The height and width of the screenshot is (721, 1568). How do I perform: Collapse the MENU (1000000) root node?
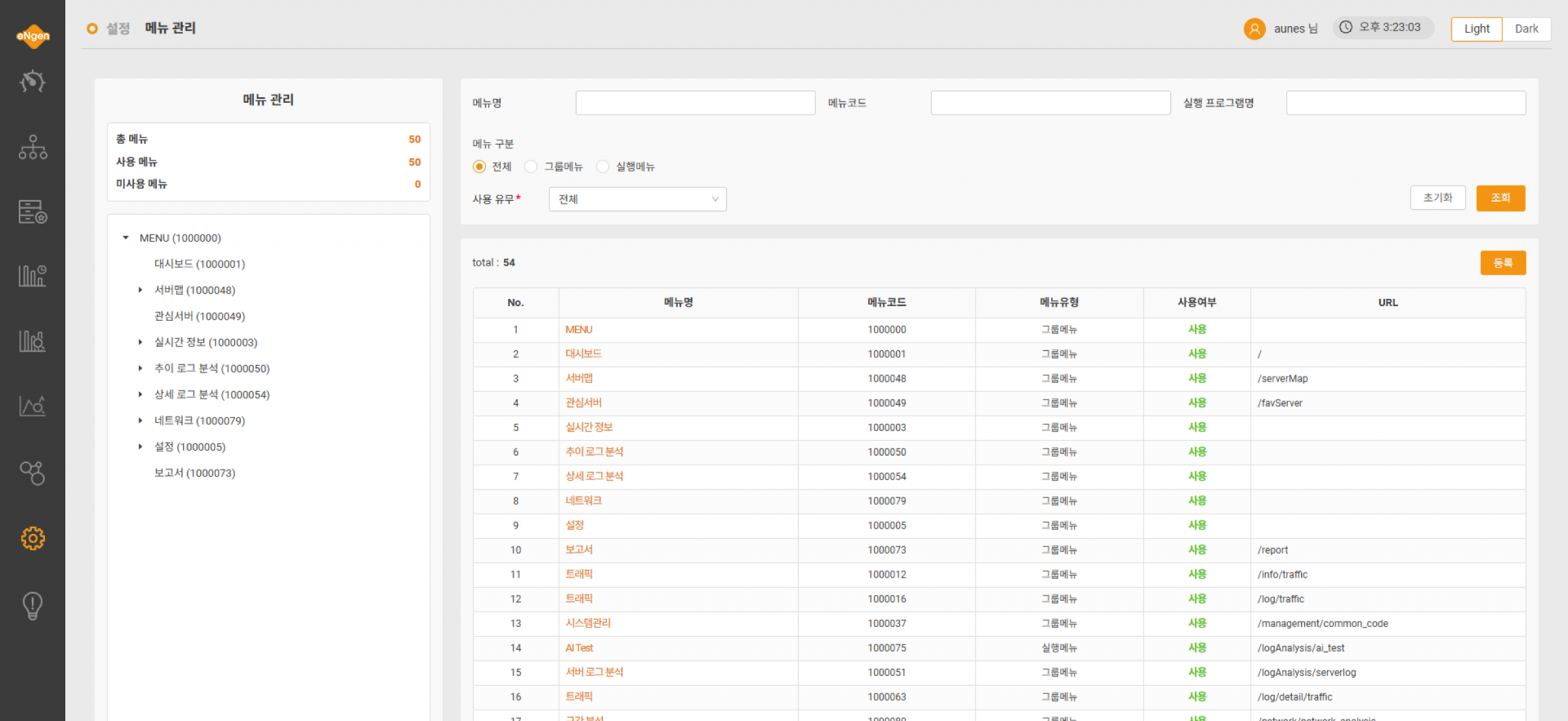(126, 238)
